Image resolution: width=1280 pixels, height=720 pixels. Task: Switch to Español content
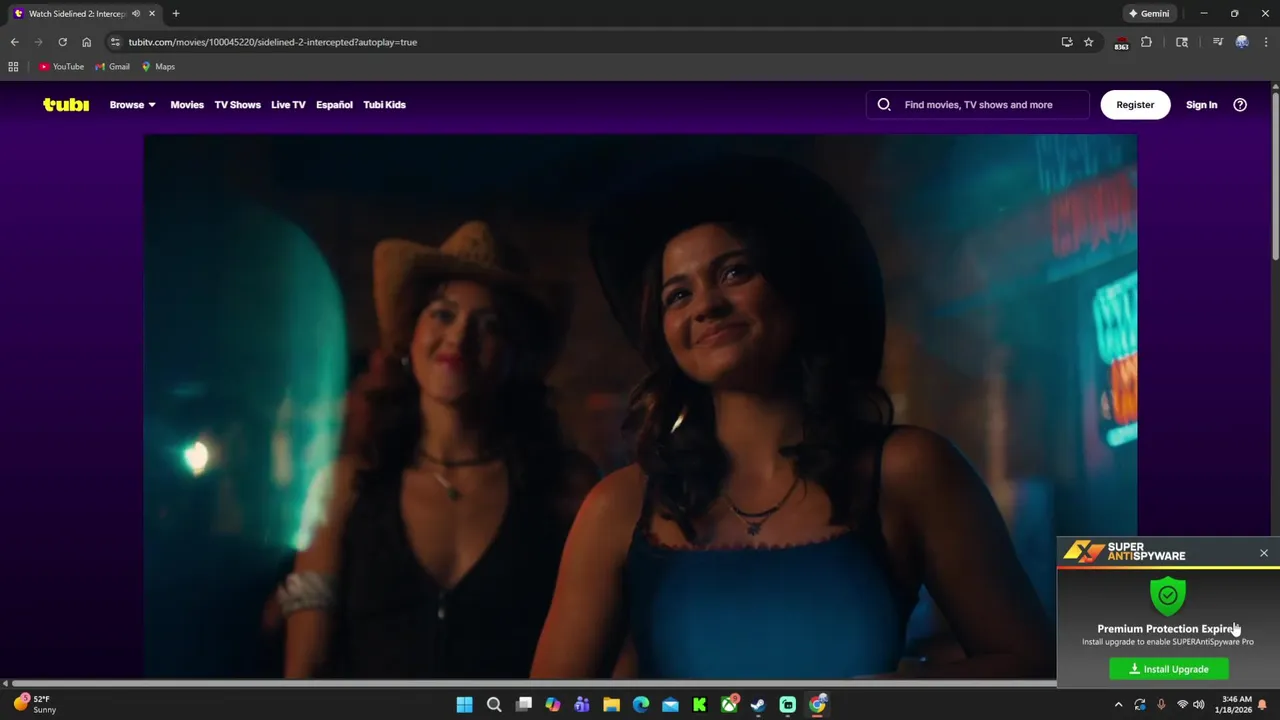tap(334, 104)
